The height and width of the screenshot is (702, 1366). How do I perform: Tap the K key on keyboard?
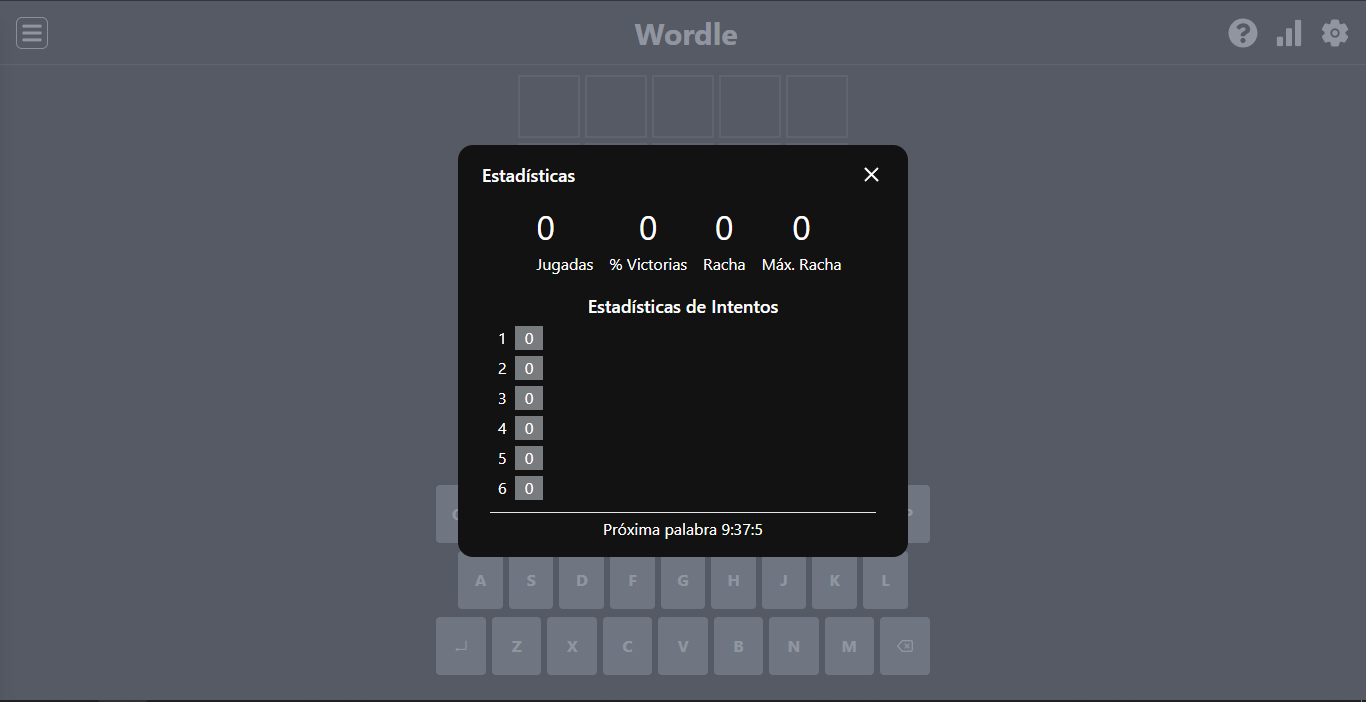[x=835, y=580]
